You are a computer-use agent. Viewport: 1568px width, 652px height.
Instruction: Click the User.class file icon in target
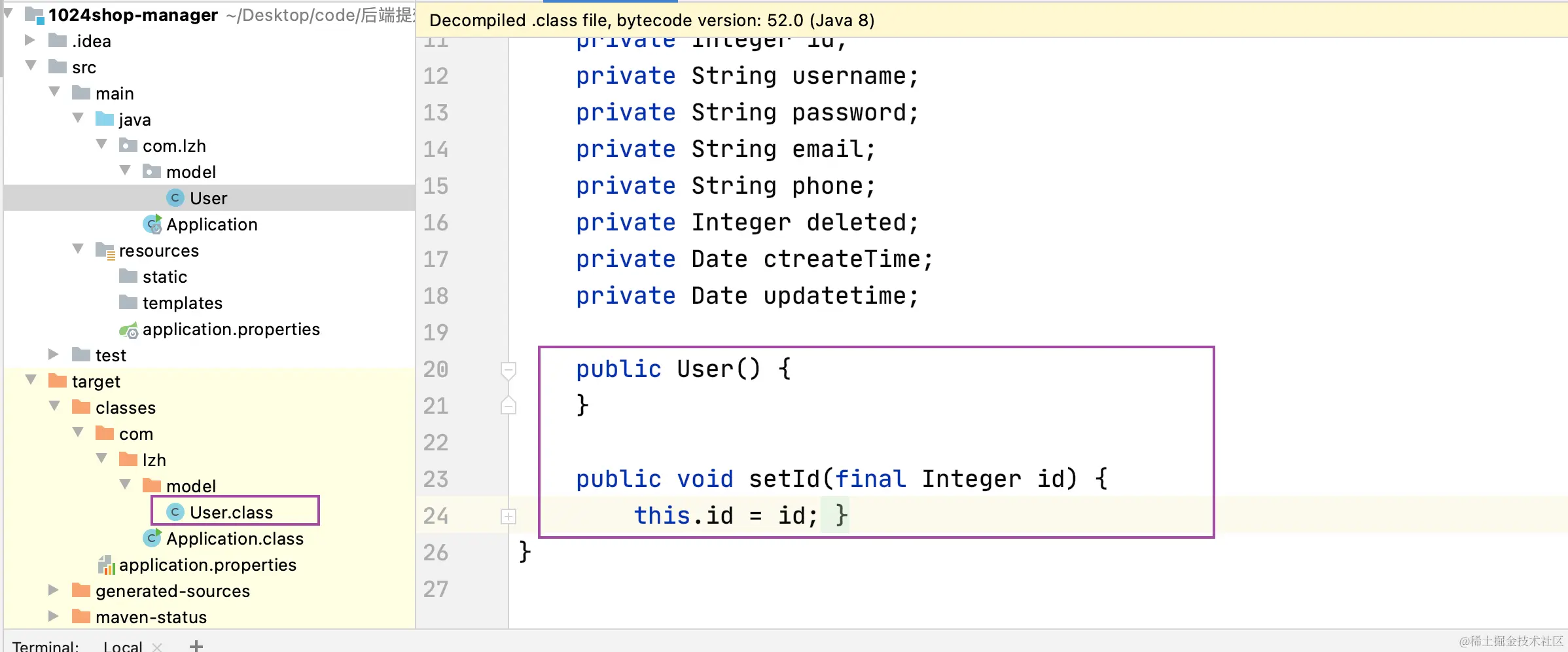coord(175,512)
